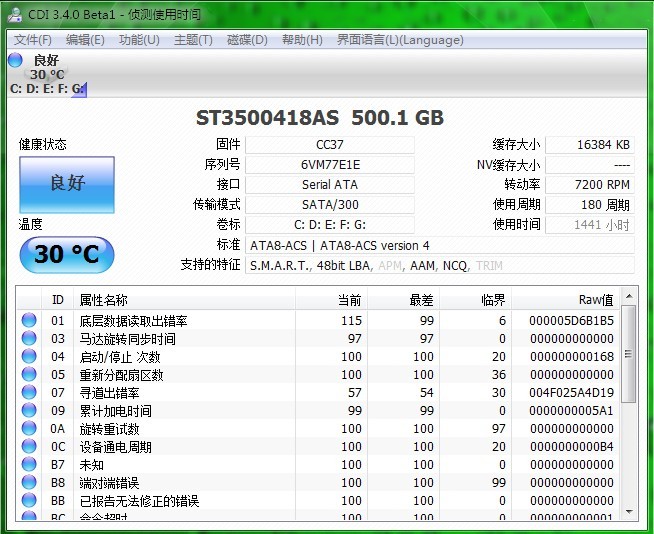The width and height of the screenshot is (654, 534).
Task: Open the 主题(T) theme menu
Action: [x=193, y=40]
